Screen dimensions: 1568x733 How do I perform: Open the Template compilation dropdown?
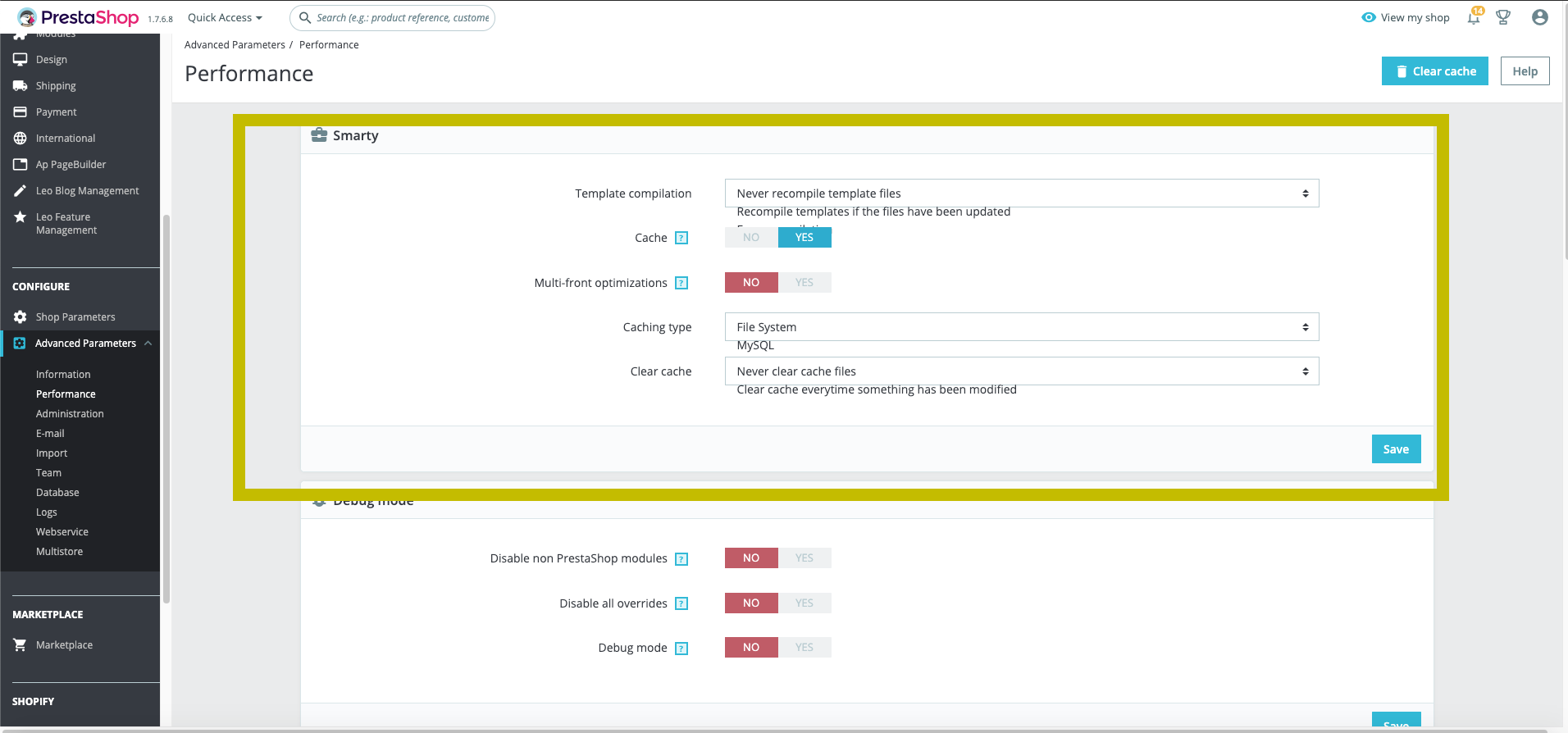(1022, 193)
